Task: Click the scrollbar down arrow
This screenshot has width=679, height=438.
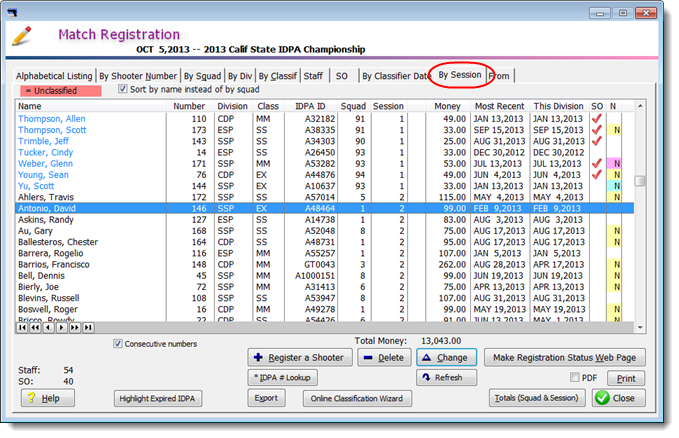Action: pyautogui.click(x=640, y=328)
